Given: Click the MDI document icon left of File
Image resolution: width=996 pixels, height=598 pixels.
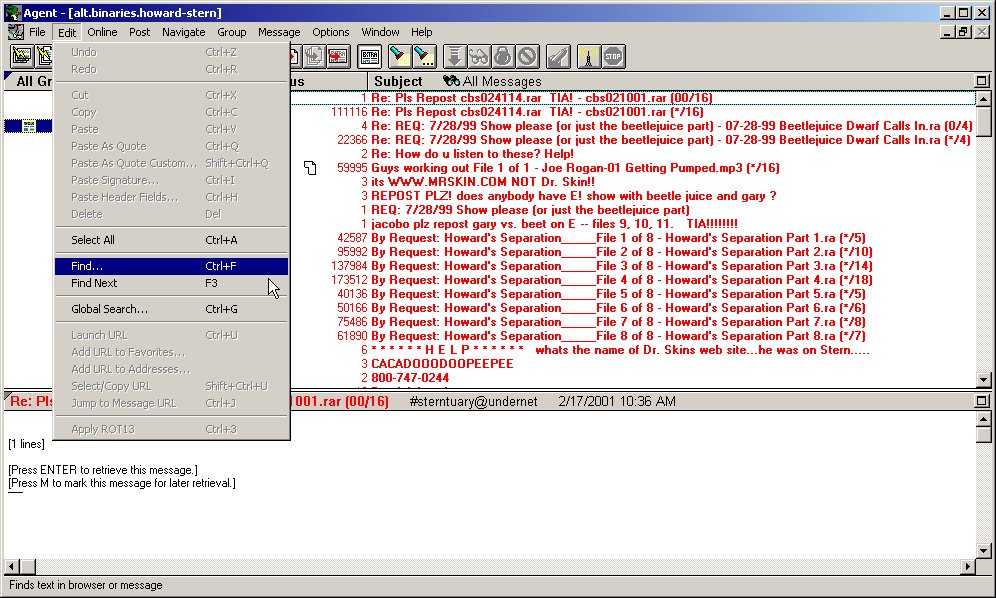Looking at the screenshot, I should pyautogui.click(x=15, y=32).
